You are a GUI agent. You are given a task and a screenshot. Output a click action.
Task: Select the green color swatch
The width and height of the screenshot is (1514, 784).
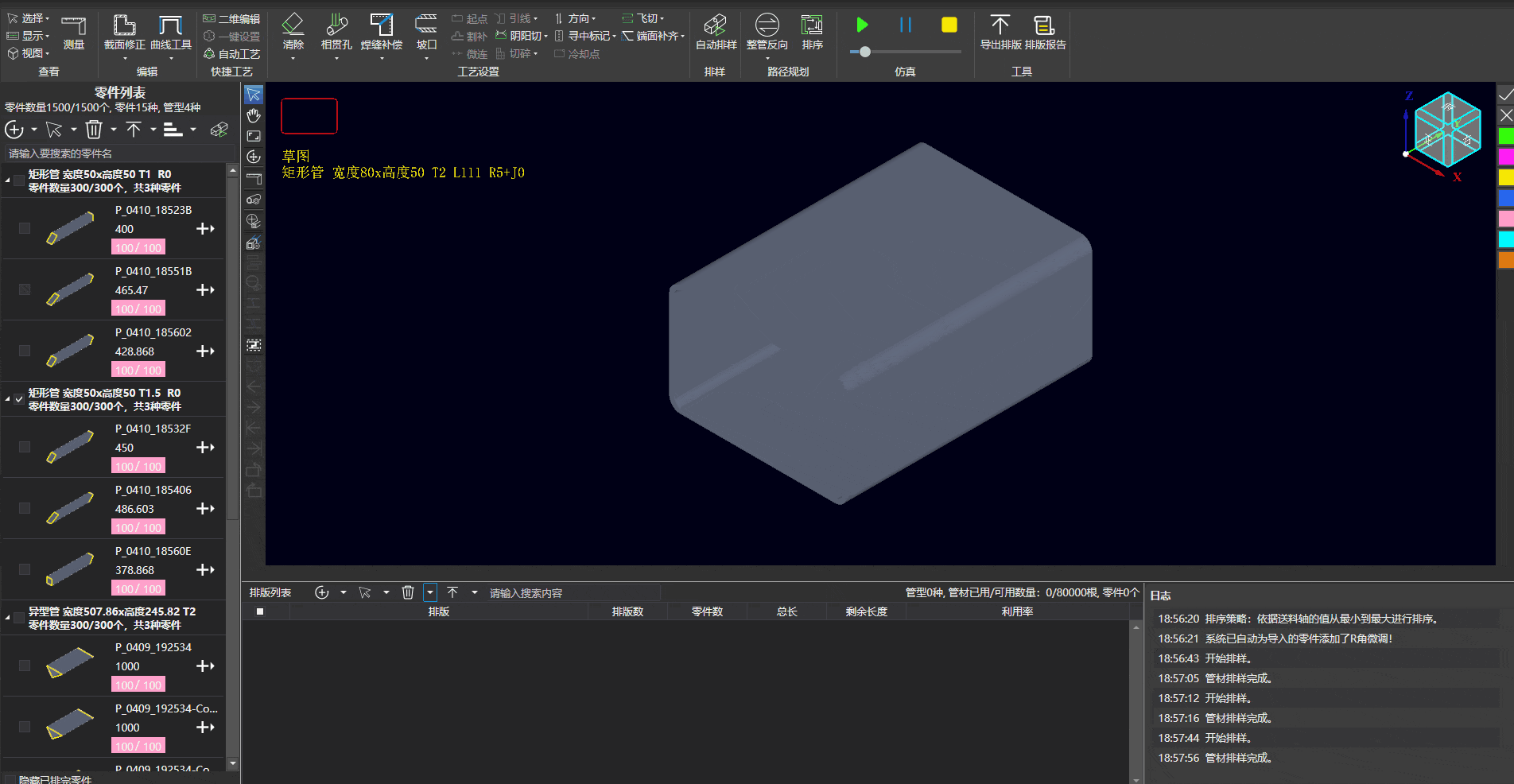(1506, 136)
